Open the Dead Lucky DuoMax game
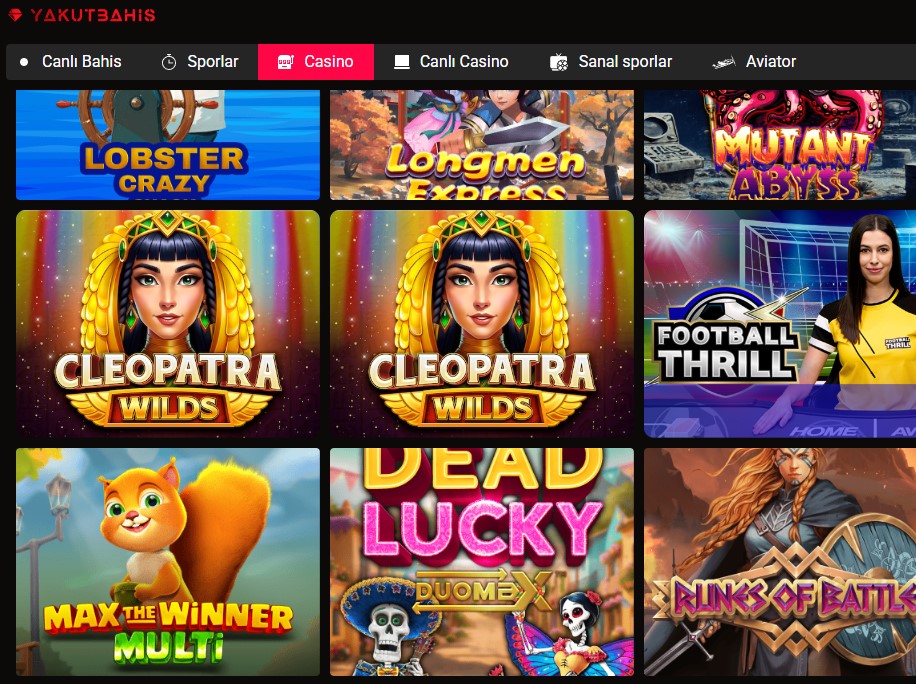The height and width of the screenshot is (684, 916). 482,562
